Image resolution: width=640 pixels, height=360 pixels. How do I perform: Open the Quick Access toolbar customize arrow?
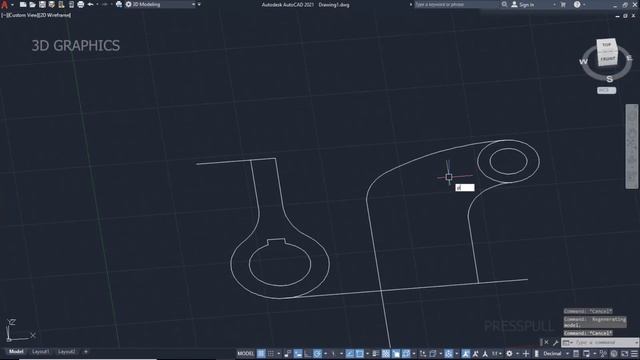point(199,4)
